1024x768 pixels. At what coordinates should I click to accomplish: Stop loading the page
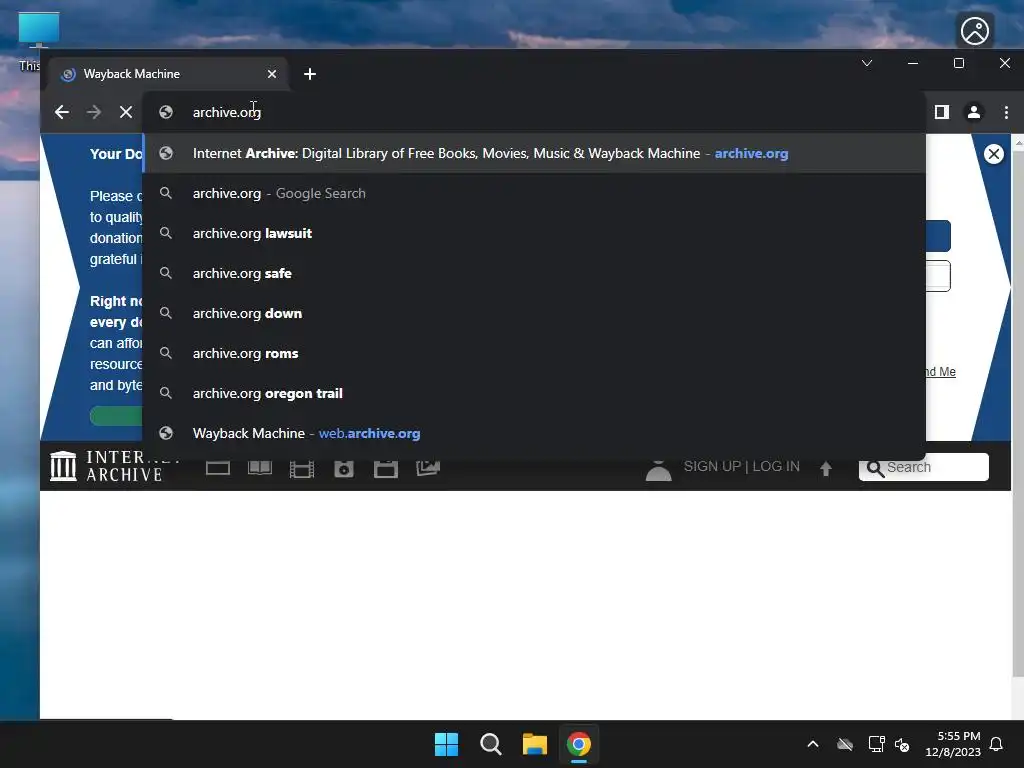(126, 112)
